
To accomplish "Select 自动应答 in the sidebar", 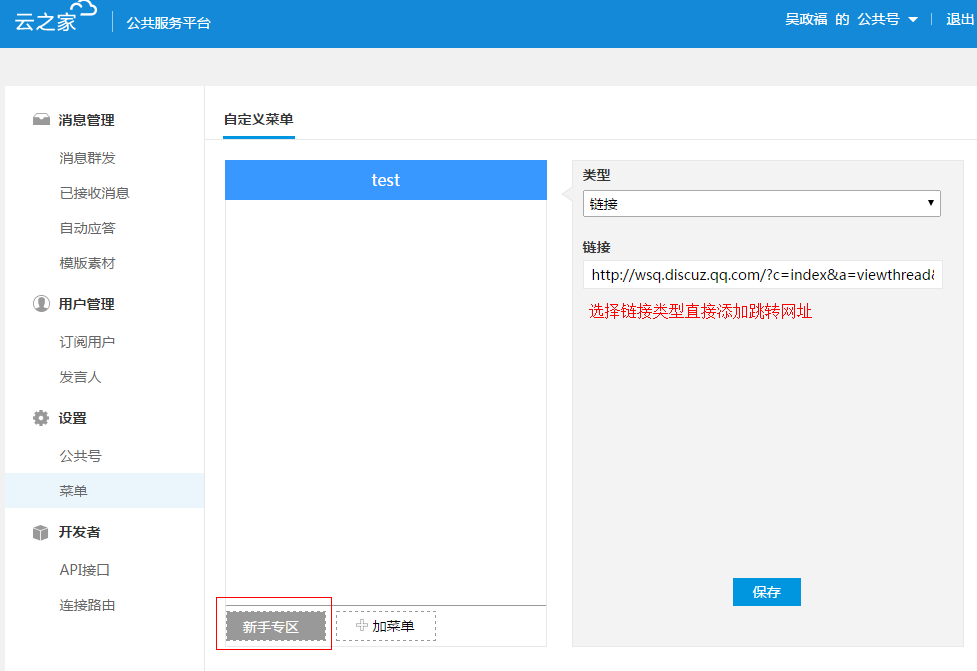I will [x=88, y=228].
